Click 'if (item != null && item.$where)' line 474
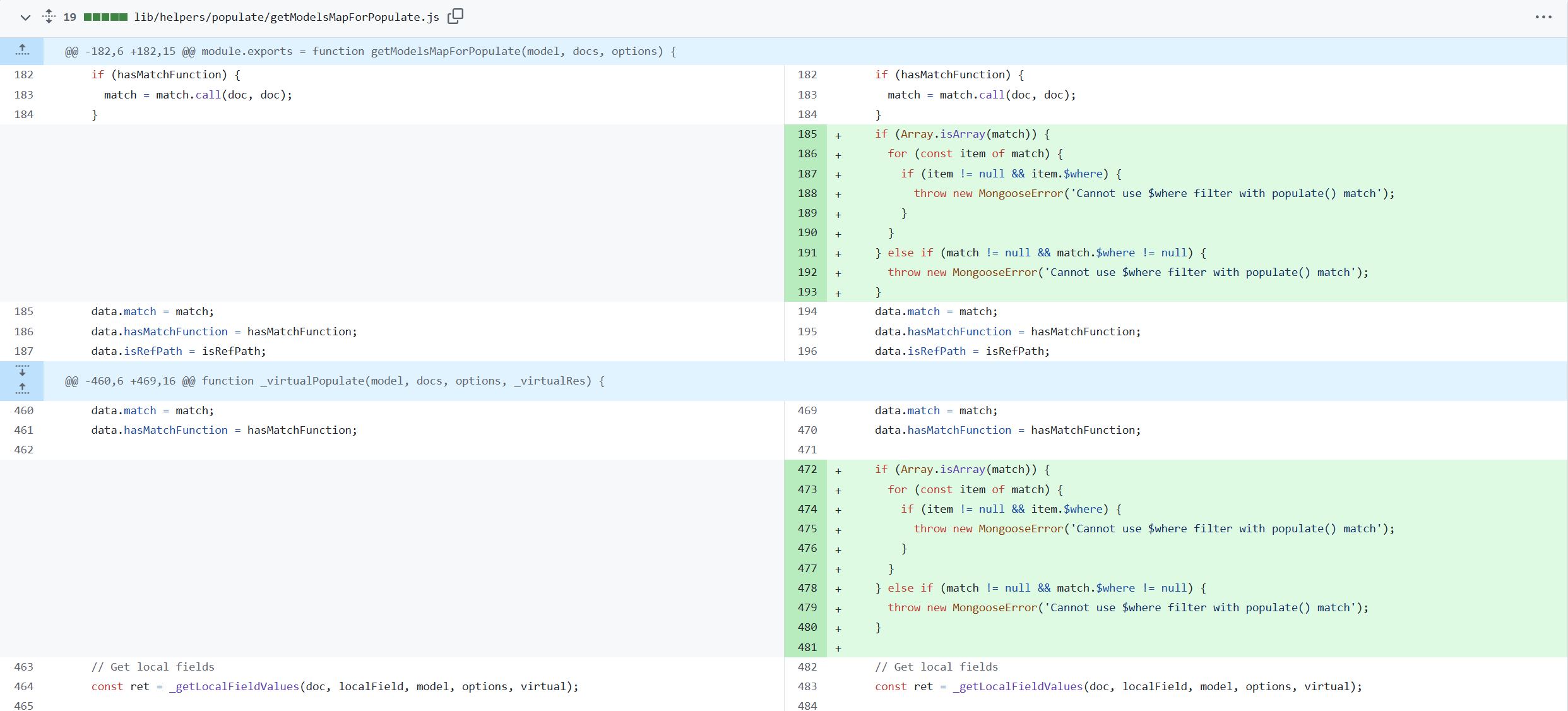This screenshot has height=711, width=1568. click(1011, 509)
